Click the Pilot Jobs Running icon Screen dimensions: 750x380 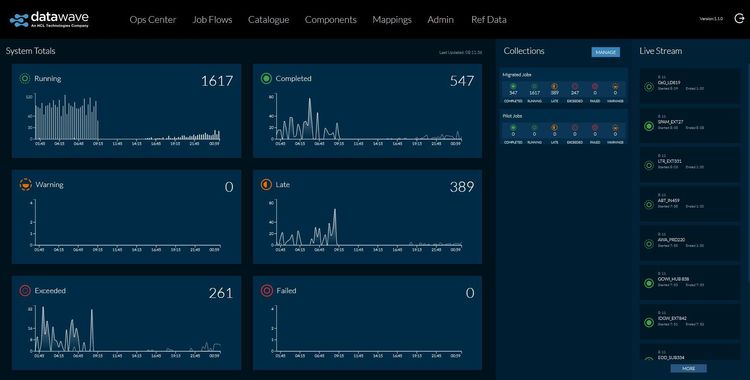[x=534, y=128]
